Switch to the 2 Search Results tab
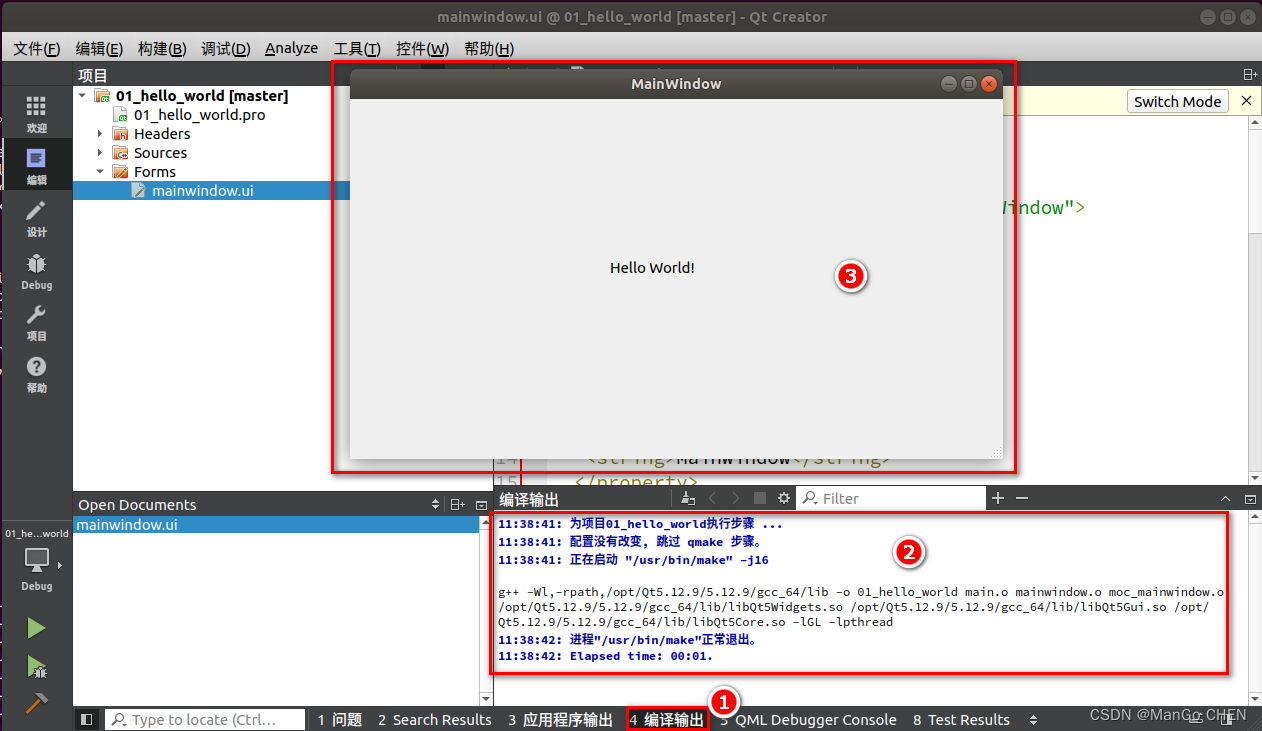 click(x=434, y=719)
